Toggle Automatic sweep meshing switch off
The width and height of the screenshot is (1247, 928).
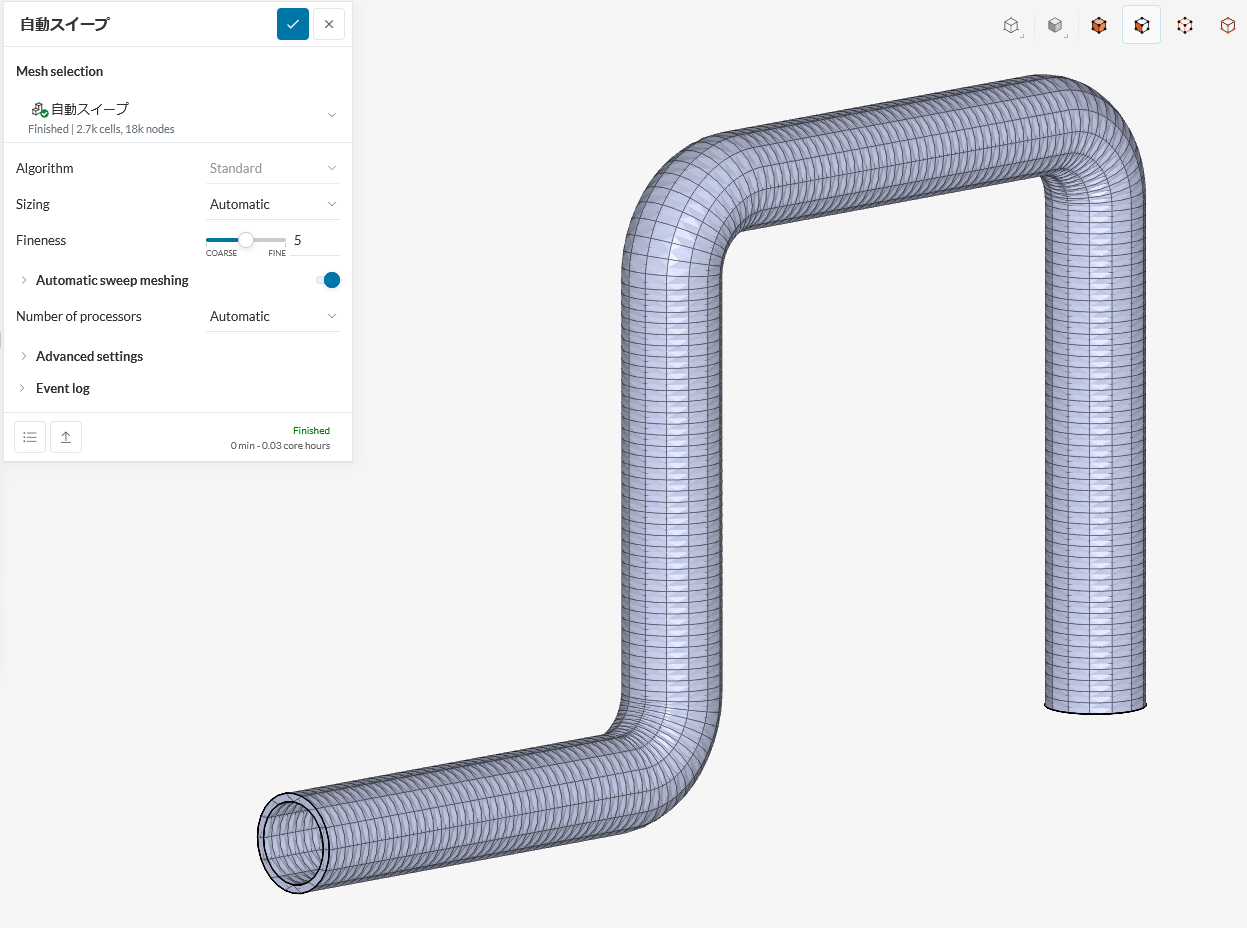coord(328,280)
